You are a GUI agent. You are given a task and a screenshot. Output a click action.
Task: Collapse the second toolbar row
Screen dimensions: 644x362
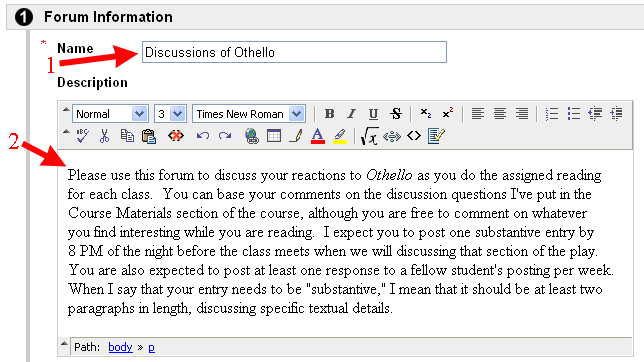(66, 132)
